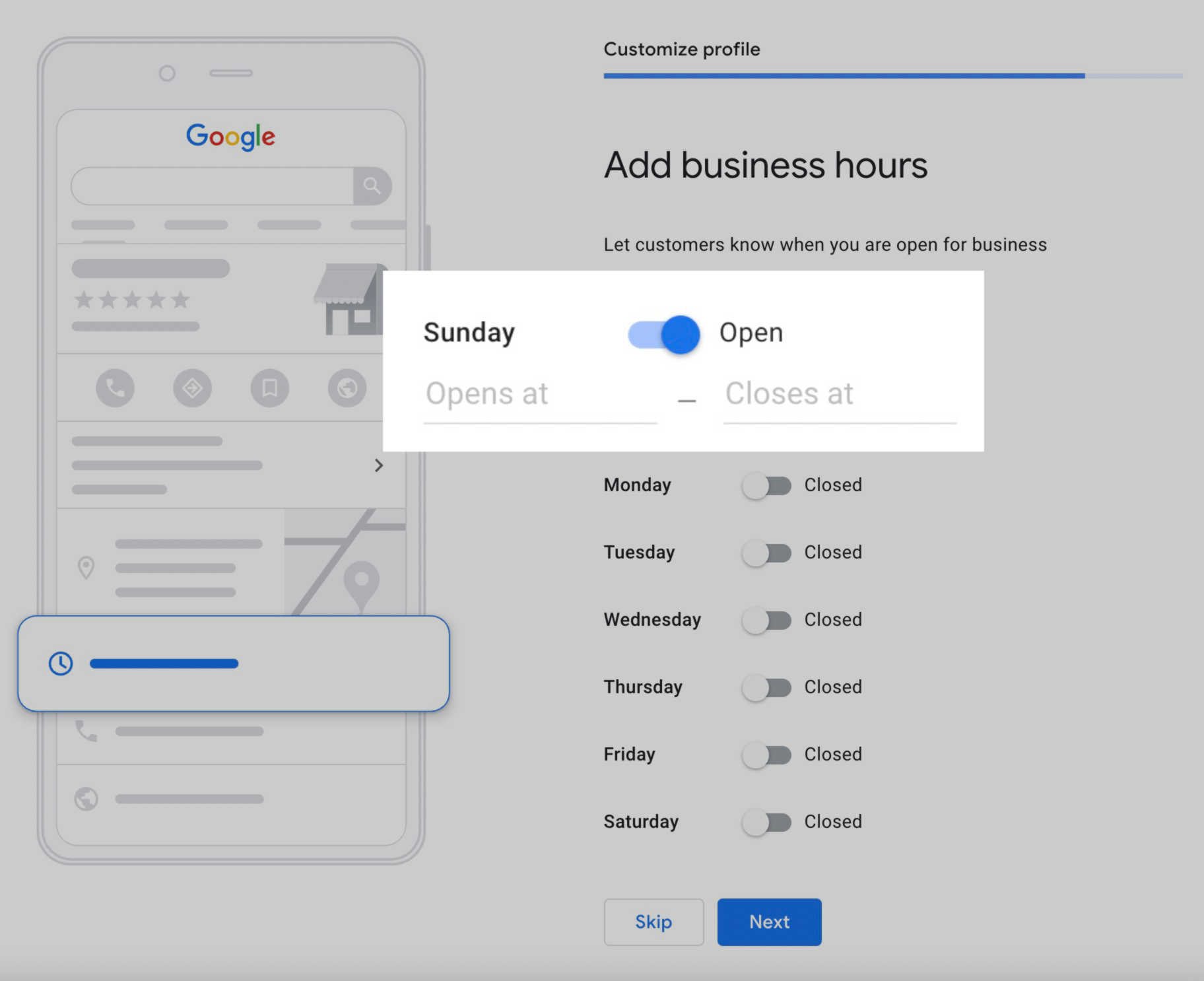Switch Wednesday to Open
Viewport: 1204px width, 981px height.
[766, 621]
